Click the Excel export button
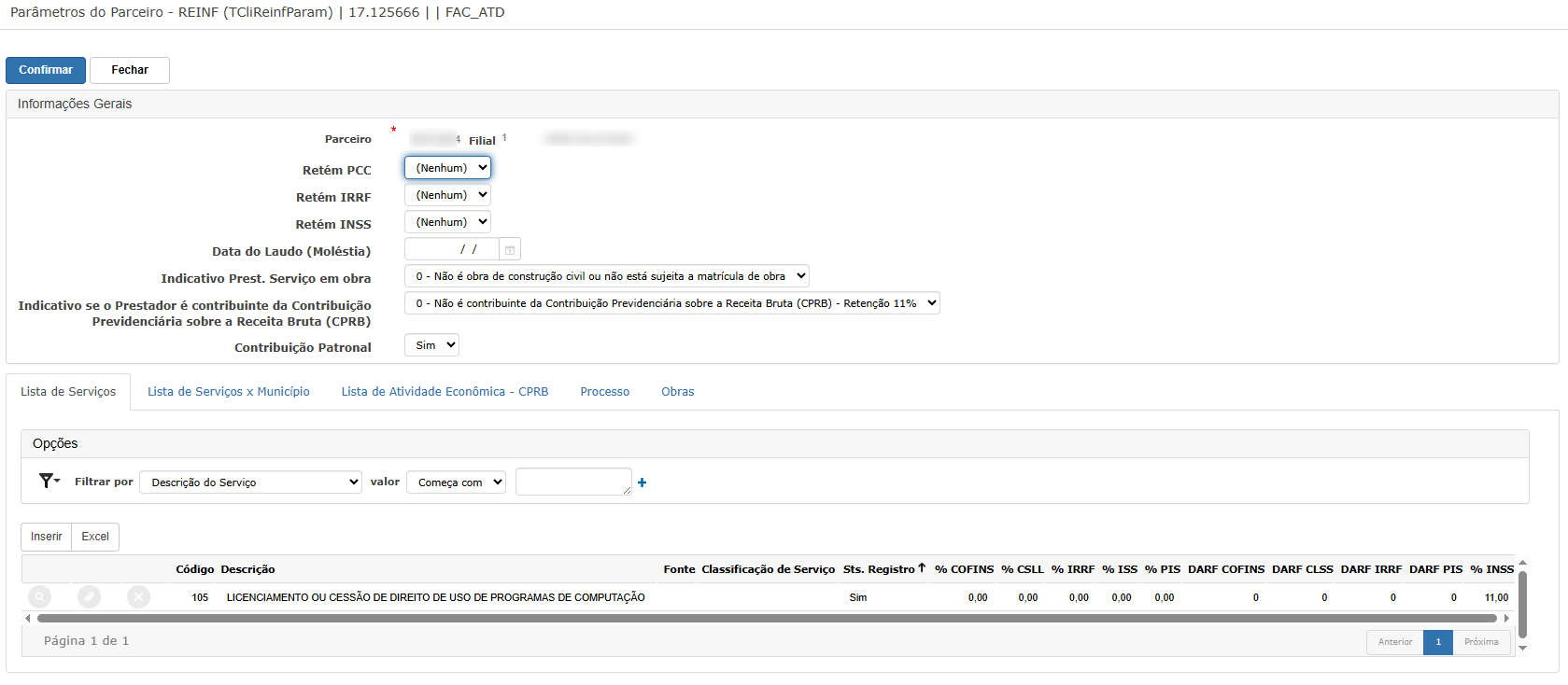 [x=95, y=537]
